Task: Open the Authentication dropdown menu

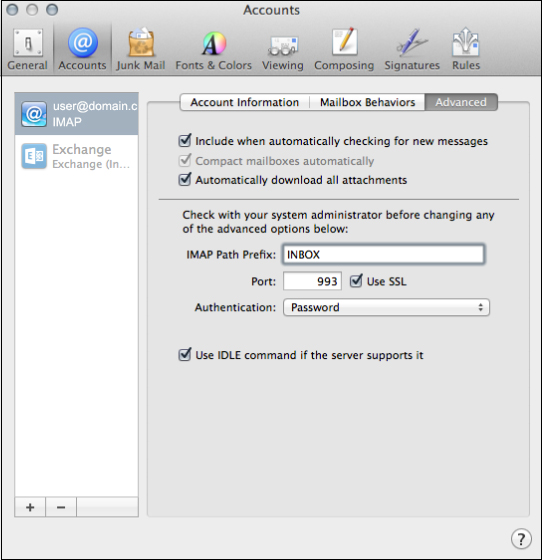Action: coord(386,307)
